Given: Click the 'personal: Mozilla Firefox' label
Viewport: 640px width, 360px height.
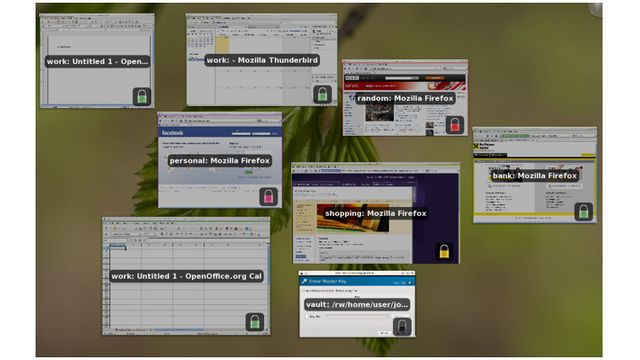Looking at the screenshot, I should (220, 160).
